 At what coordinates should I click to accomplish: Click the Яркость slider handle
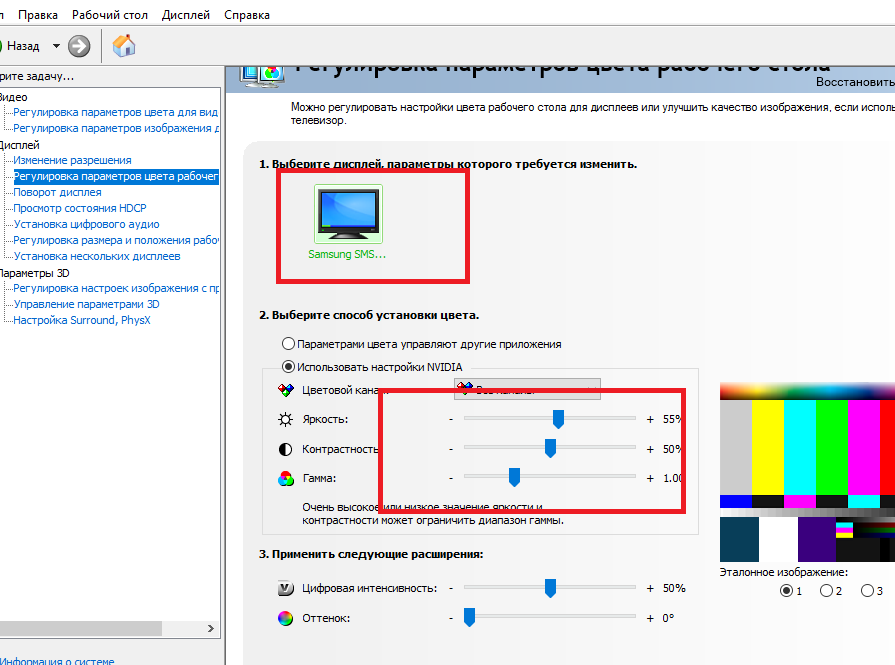(558, 418)
